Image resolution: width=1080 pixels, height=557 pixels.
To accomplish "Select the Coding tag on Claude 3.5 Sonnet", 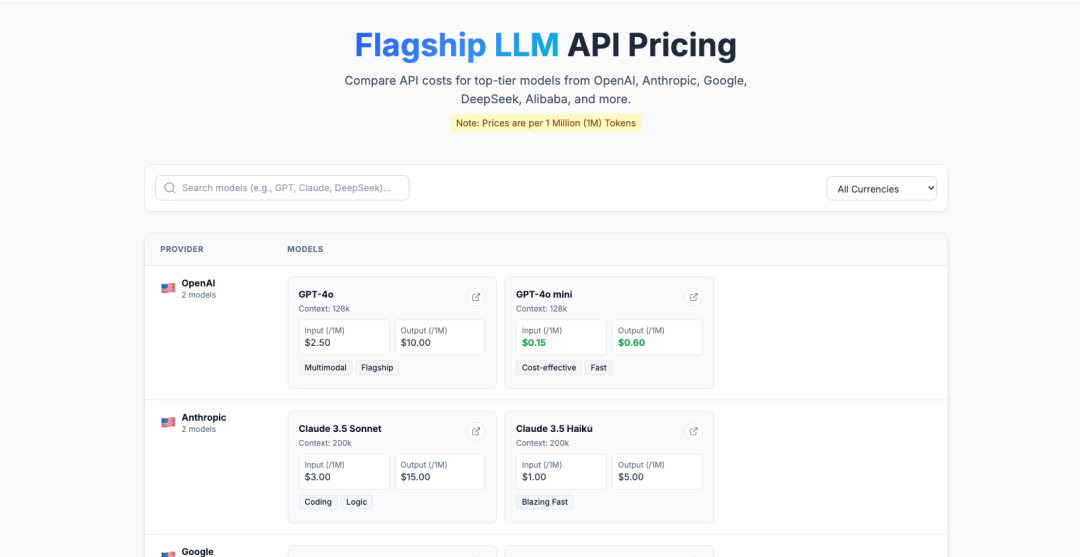I will click(x=318, y=502).
